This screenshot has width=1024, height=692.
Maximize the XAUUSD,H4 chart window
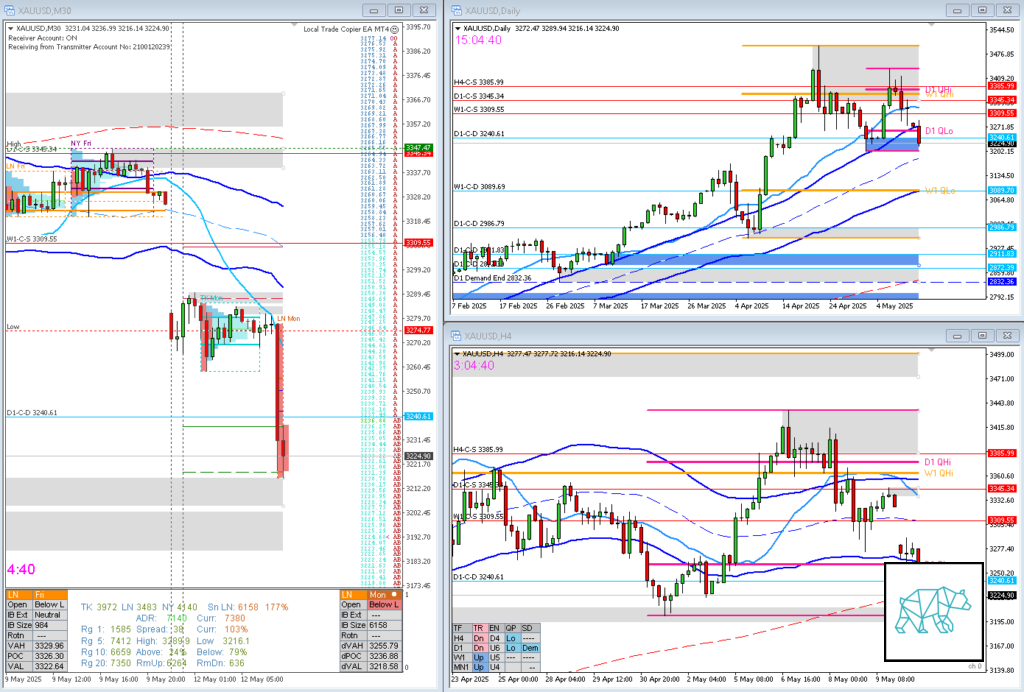[x=982, y=336]
